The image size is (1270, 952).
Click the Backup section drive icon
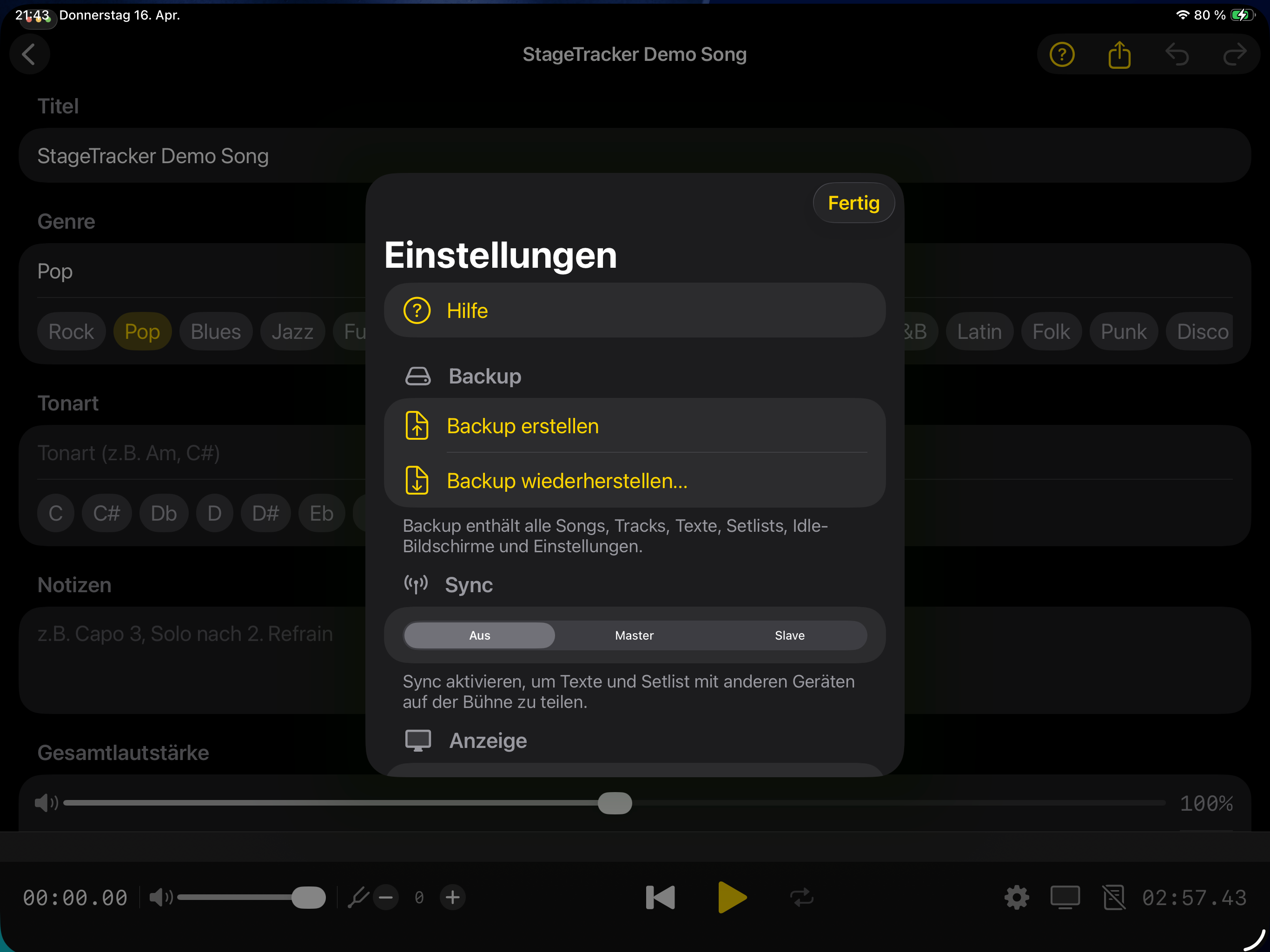coord(417,376)
